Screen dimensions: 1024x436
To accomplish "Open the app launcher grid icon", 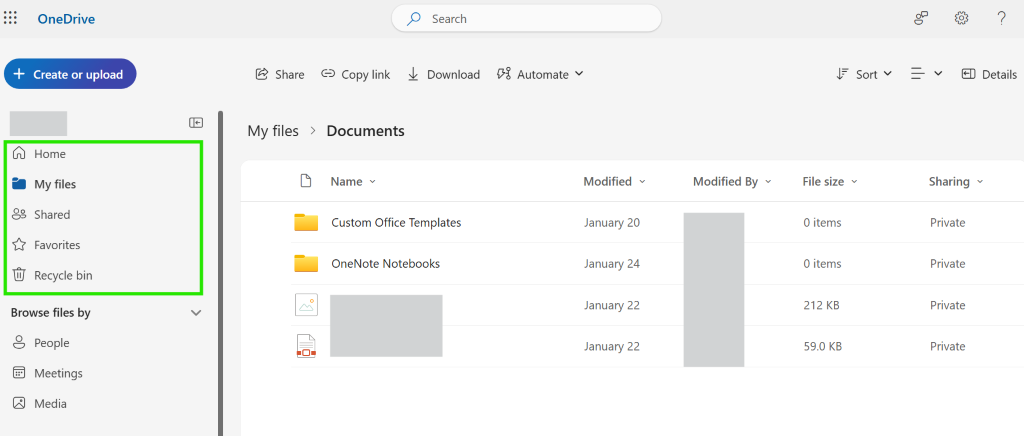I will pos(11,18).
